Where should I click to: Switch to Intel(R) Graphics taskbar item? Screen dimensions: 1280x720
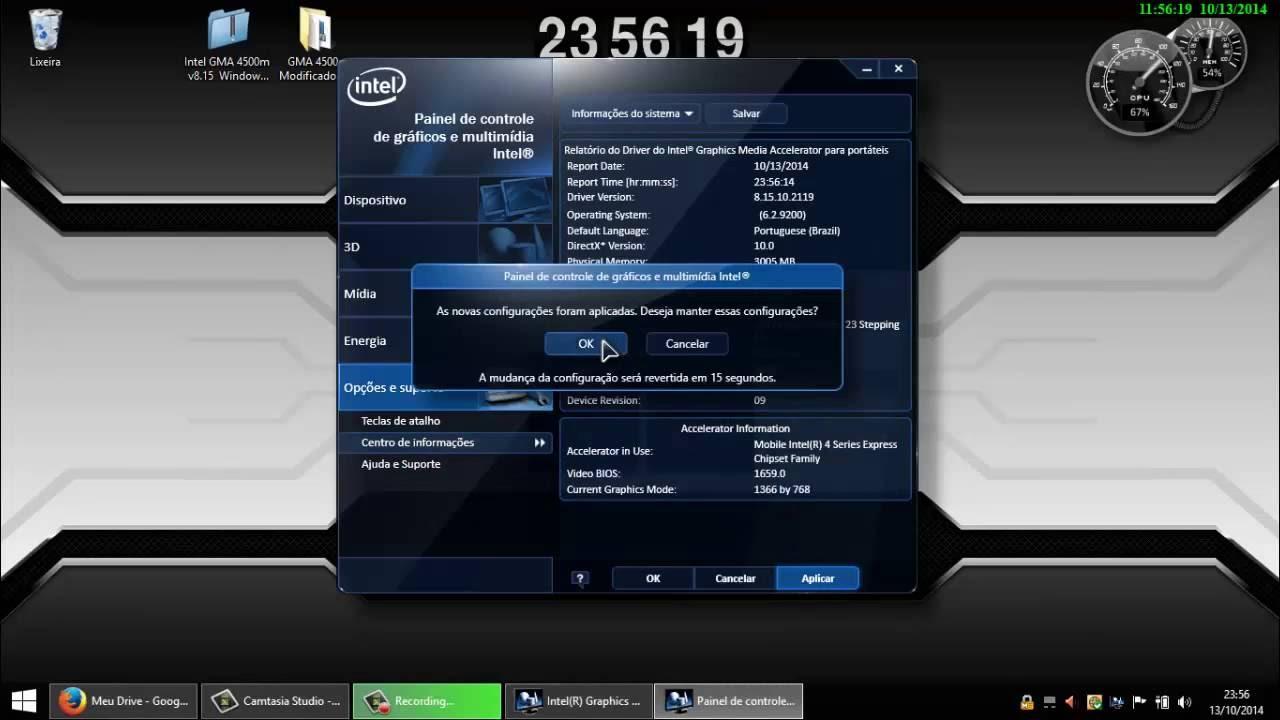579,701
